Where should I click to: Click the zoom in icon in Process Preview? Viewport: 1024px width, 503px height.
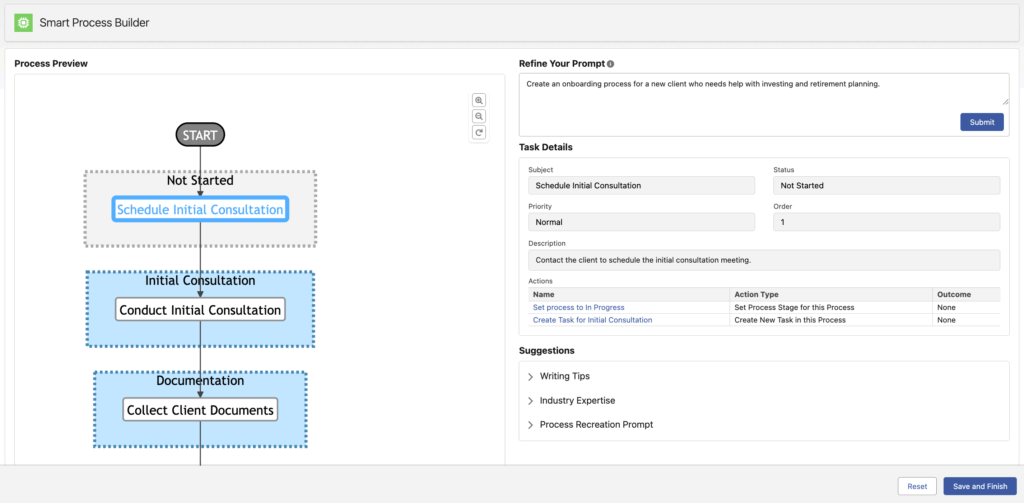(x=479, y=100)
